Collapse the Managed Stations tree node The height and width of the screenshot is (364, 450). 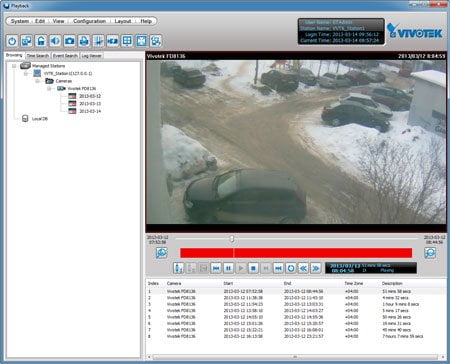pos(14,66)
